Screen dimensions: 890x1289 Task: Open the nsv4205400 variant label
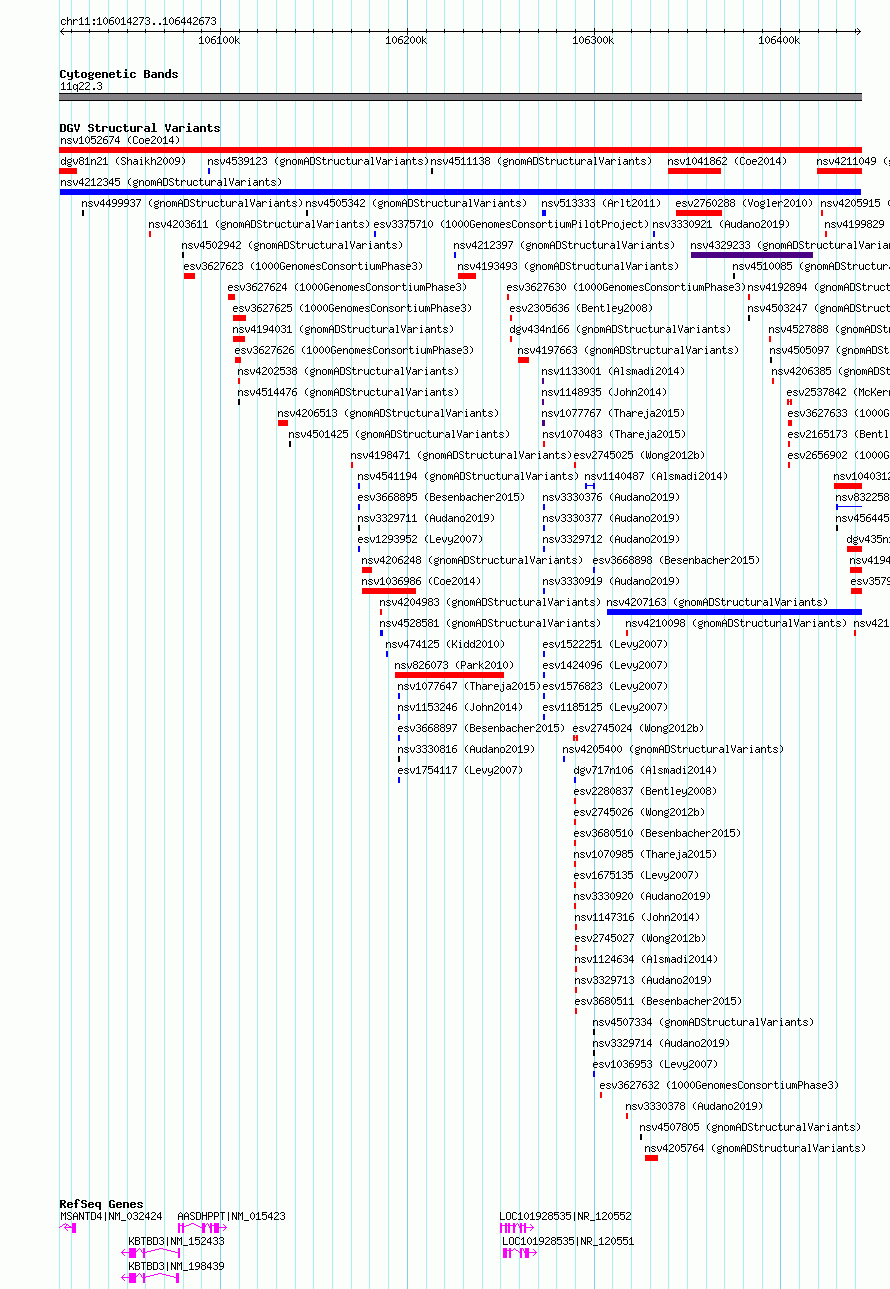[673, 749]
